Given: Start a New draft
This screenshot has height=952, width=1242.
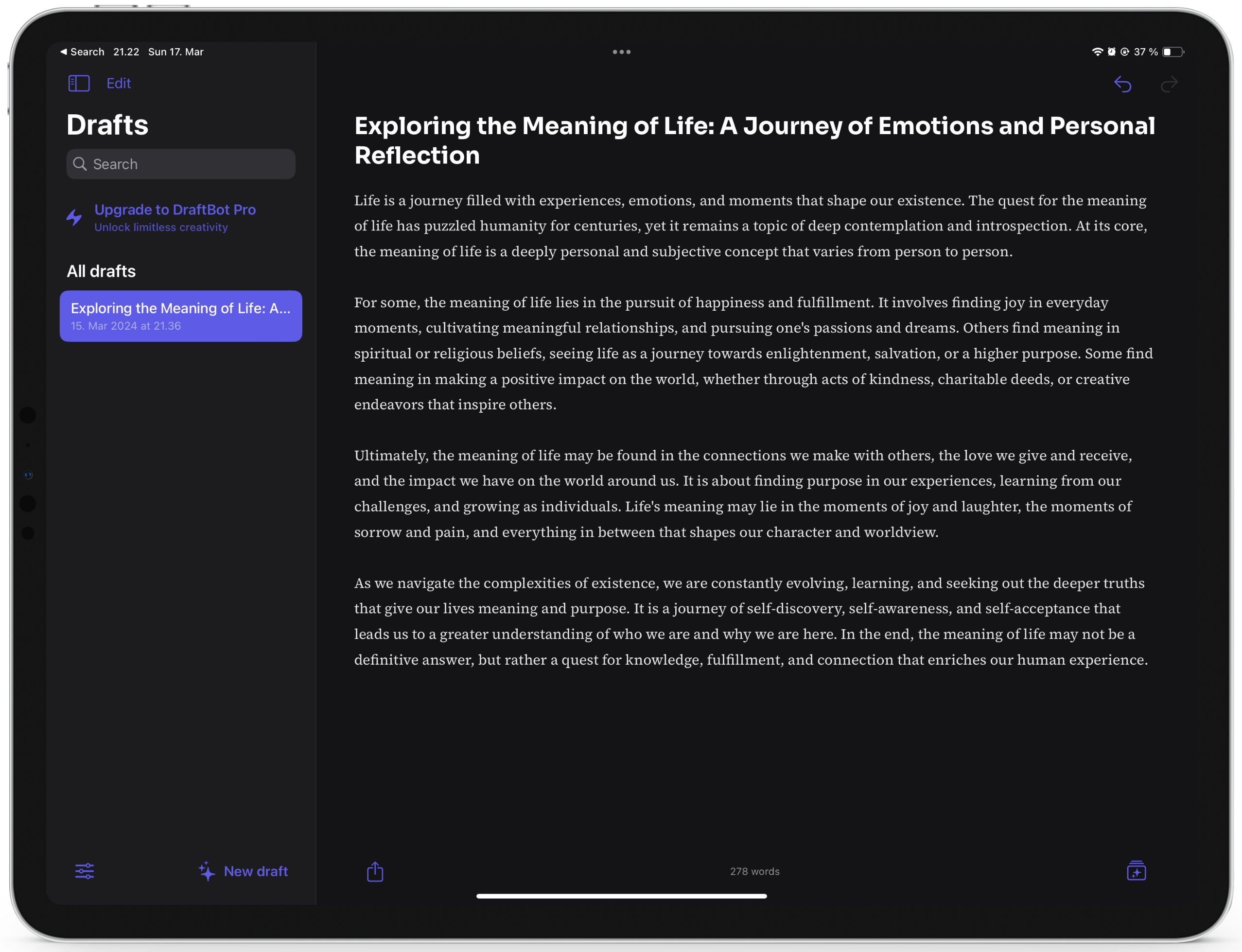Looking at the screenshot, I should coord(256,871).
